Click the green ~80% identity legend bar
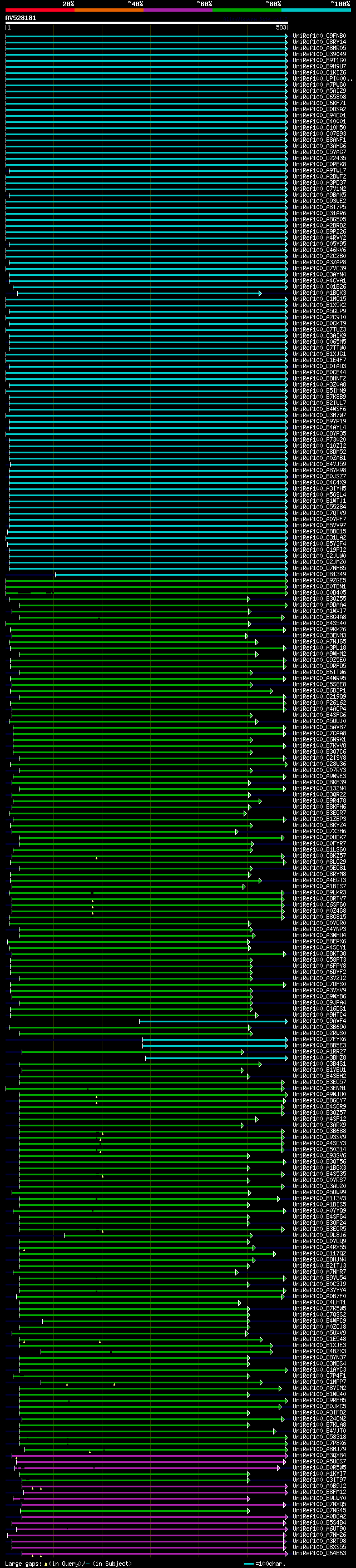 (247, 10)
